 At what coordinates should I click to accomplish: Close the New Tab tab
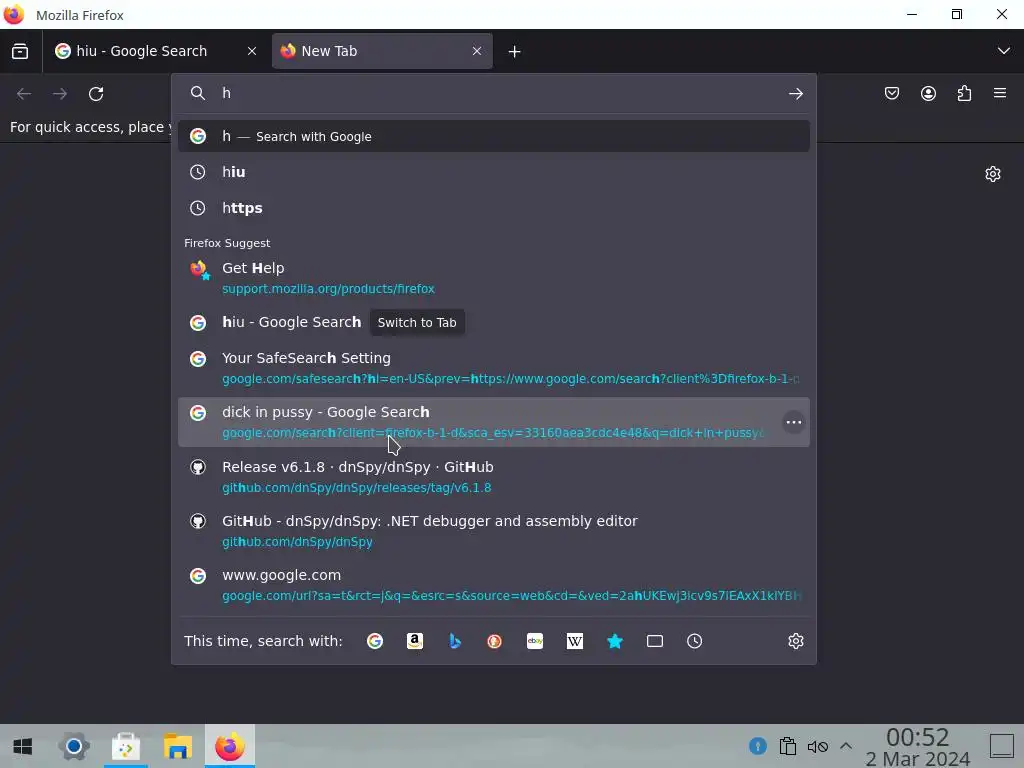point(477,51)
